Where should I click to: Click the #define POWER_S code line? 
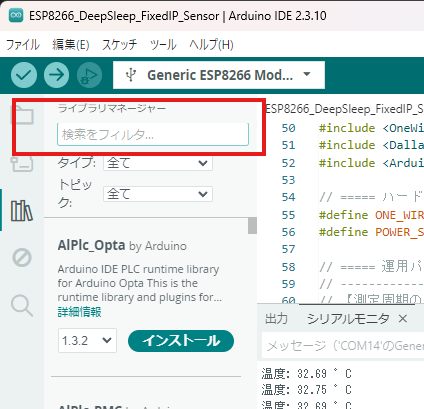click(x=371, y=232)
